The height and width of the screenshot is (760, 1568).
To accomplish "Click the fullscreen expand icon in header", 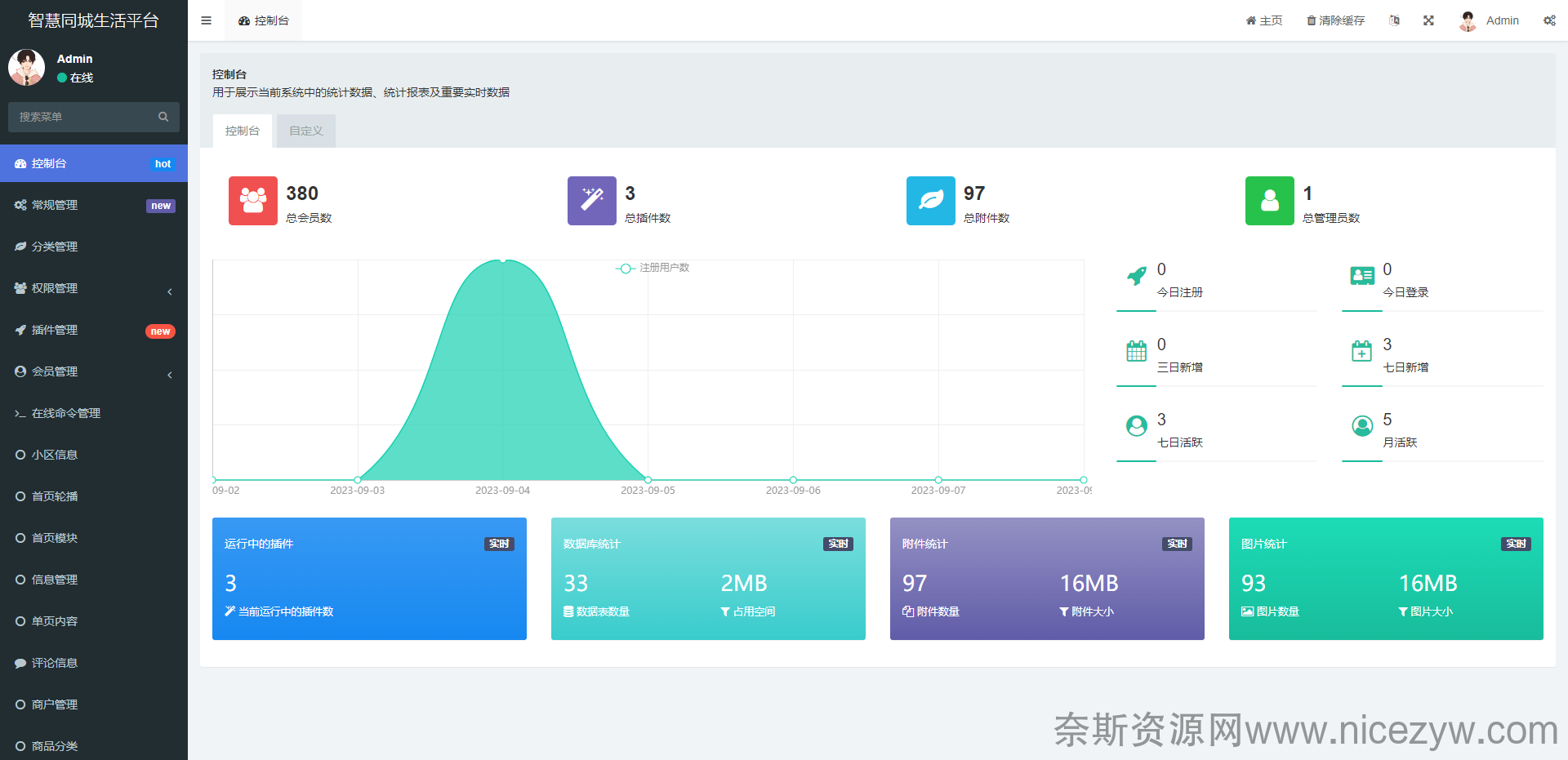I will tap(1428, 20).
